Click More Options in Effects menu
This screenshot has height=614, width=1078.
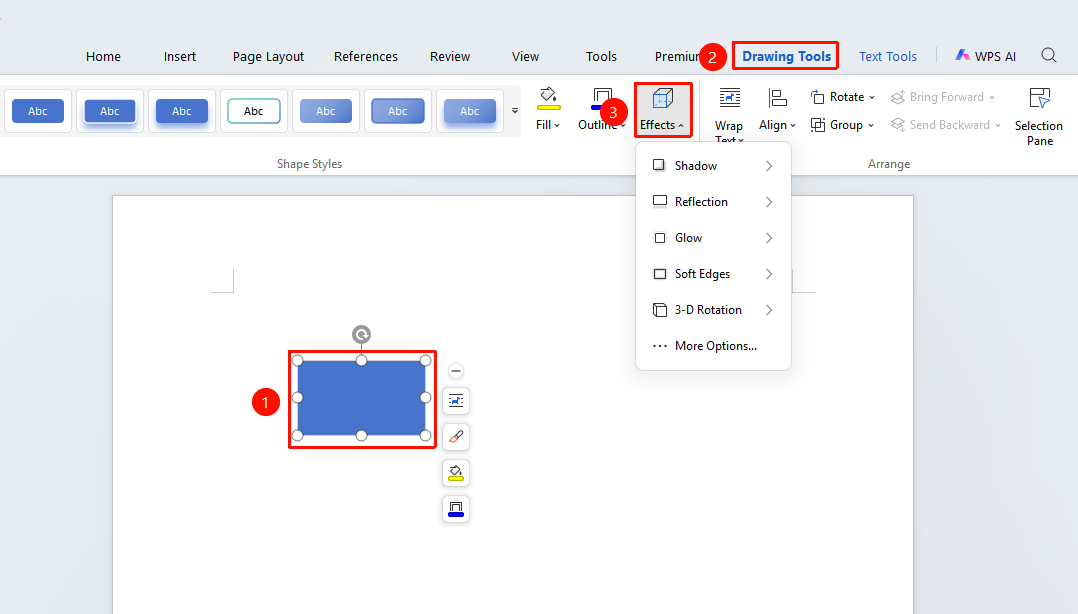point(713,346)
